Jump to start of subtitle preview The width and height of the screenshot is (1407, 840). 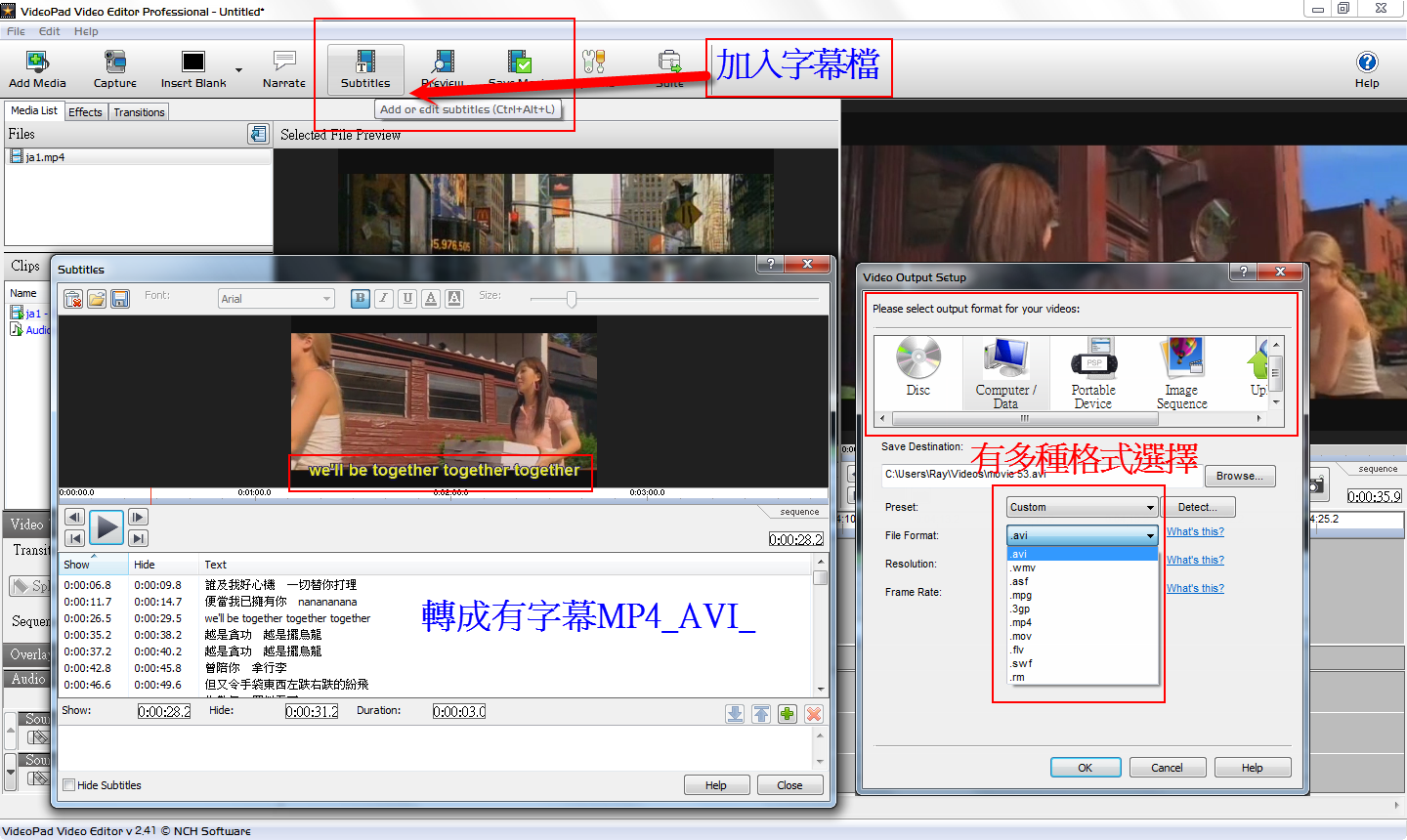74,538
